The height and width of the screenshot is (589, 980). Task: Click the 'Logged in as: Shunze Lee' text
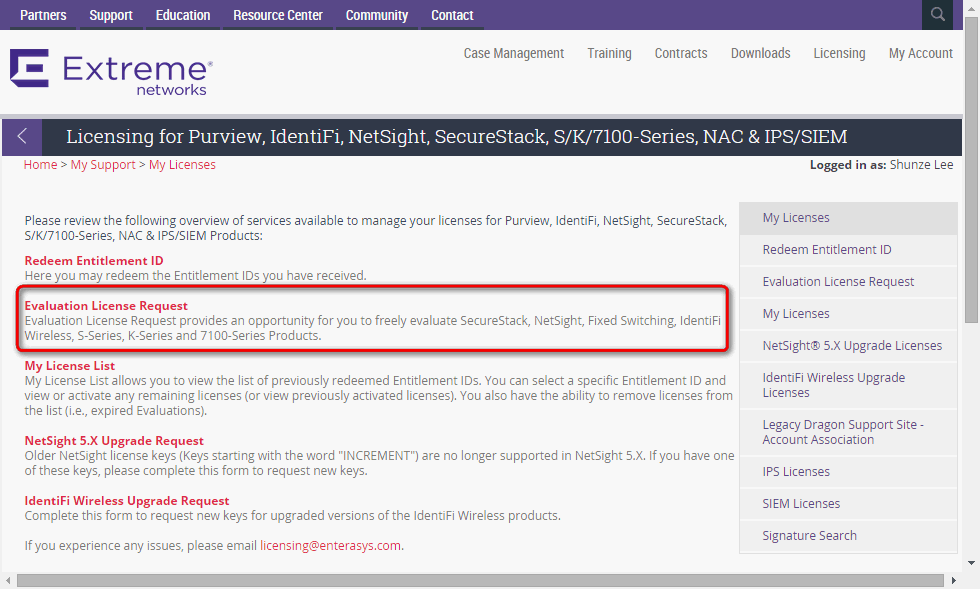(881, 164)
